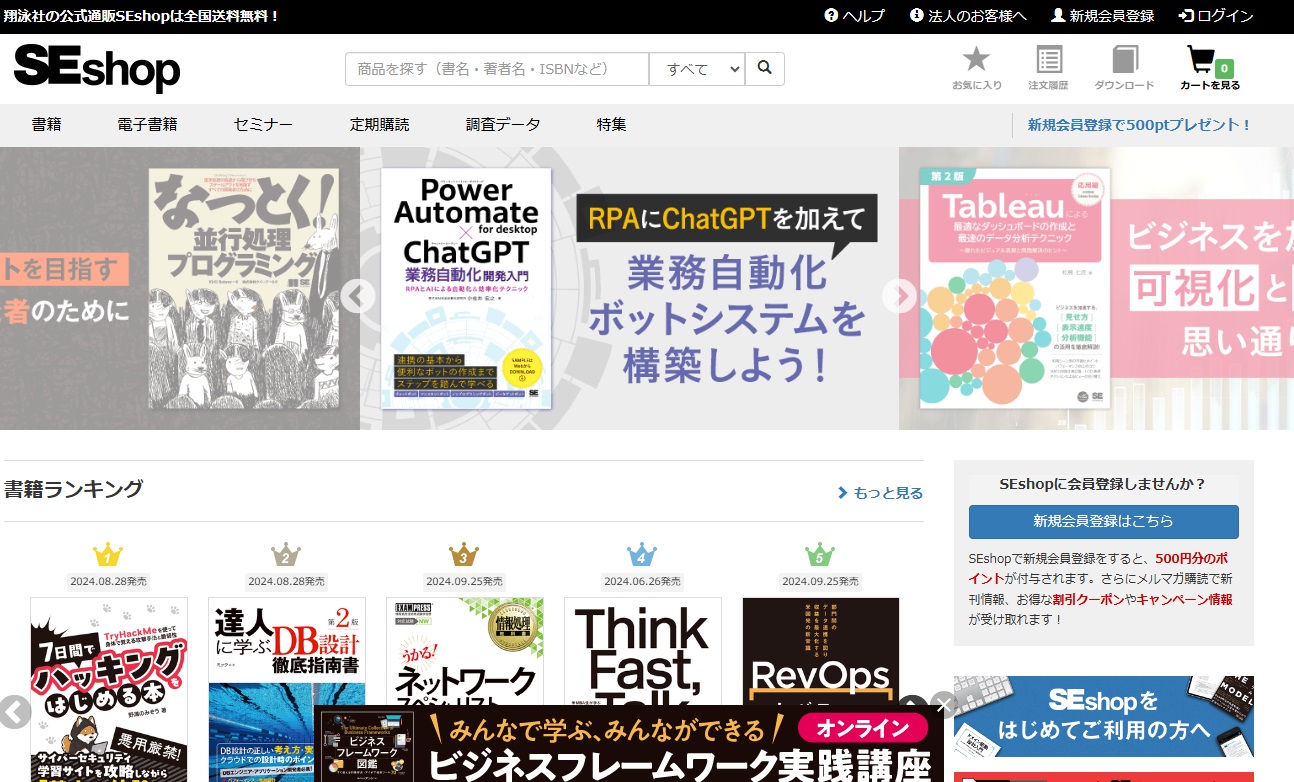This screenshot has width=1294, height=782.
Task: Open ネットワークスペシャリスト book cover
Action: [465, 652]
